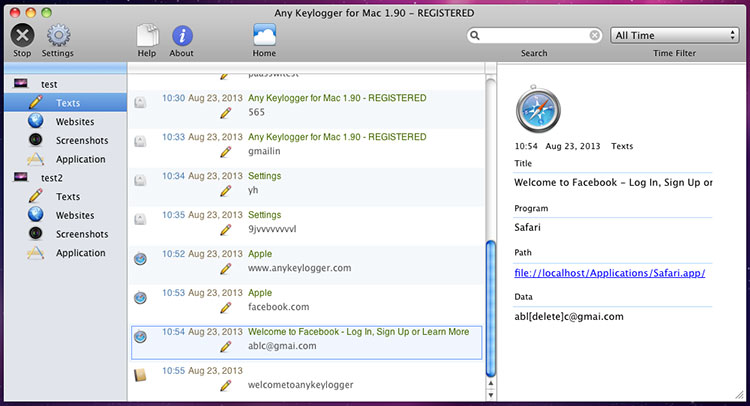The image size is (750, 406).
Task: Click the book icon of 10:55 entry
Action: pyautogui.click(x=140, y=375)
